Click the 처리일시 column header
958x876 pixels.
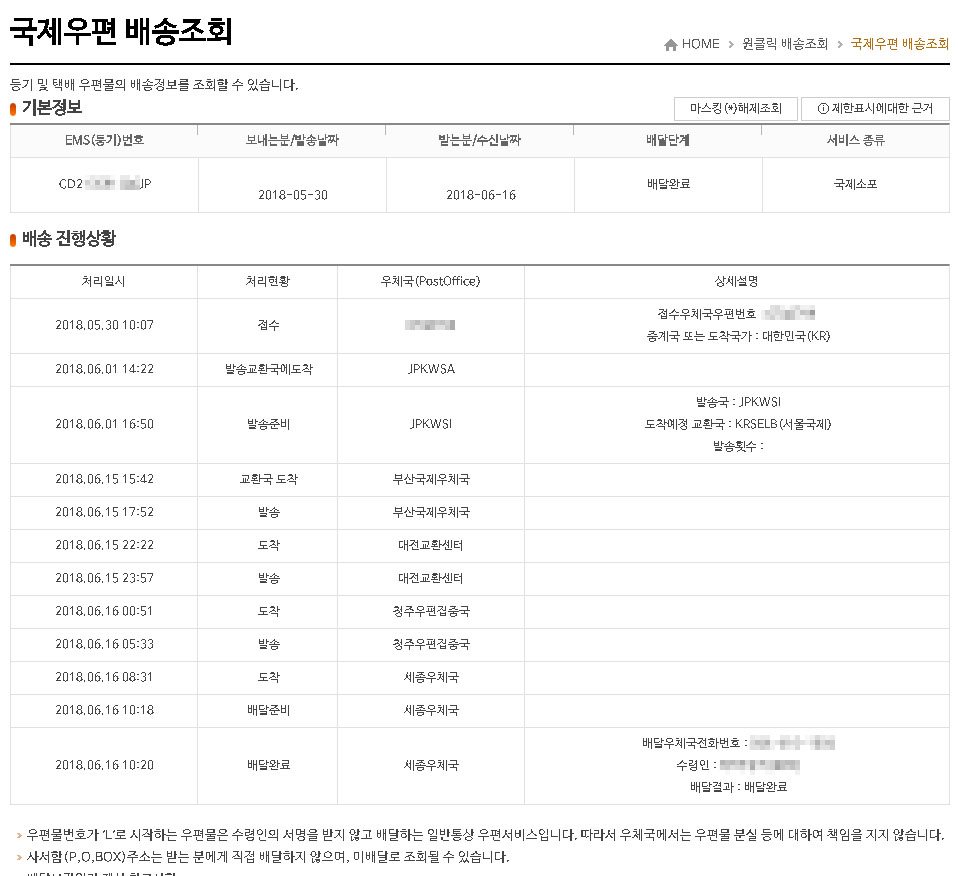coord(103,282)
